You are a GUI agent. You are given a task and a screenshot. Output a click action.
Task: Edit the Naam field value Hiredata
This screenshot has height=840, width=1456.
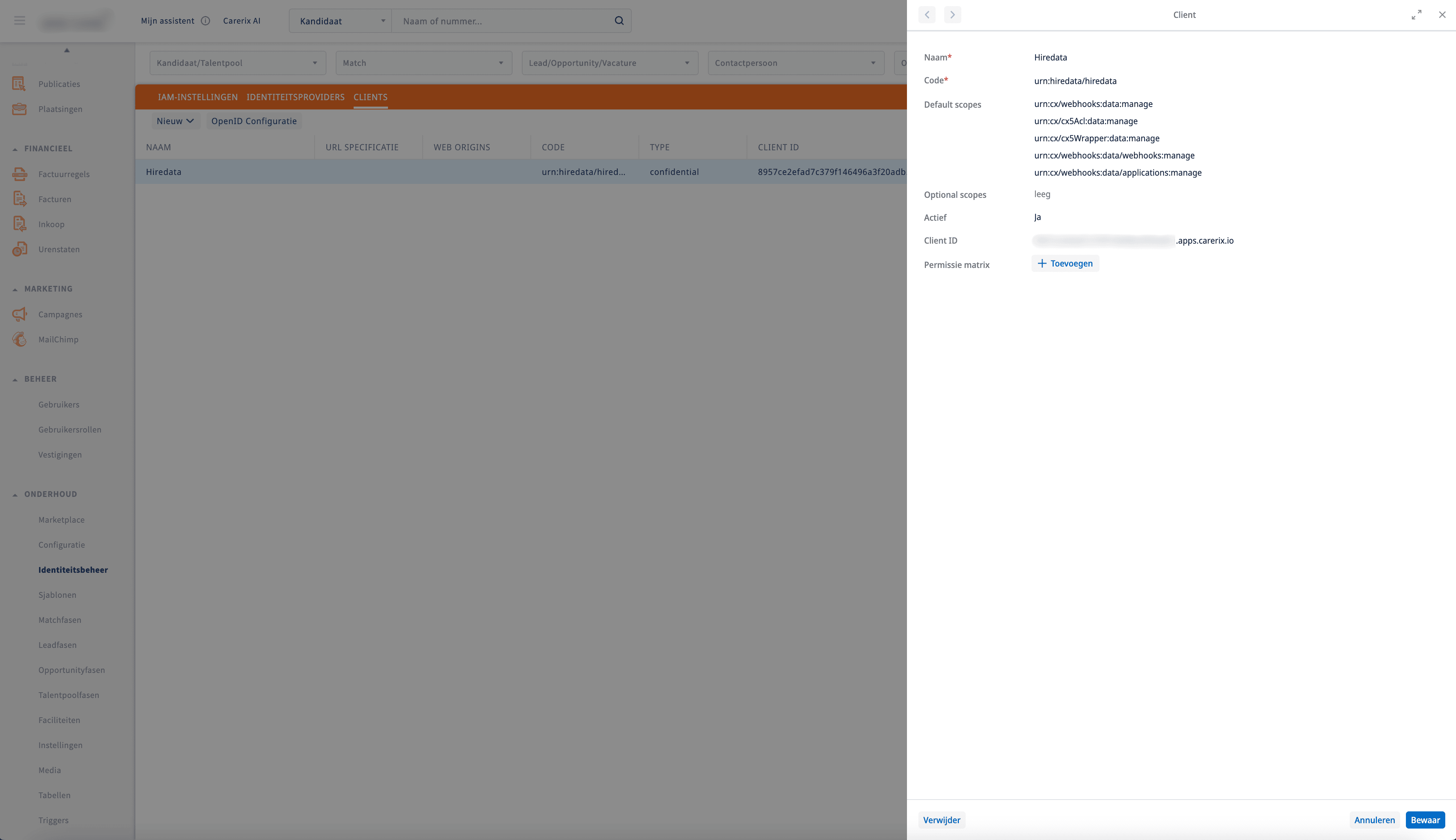(1050, 57)
